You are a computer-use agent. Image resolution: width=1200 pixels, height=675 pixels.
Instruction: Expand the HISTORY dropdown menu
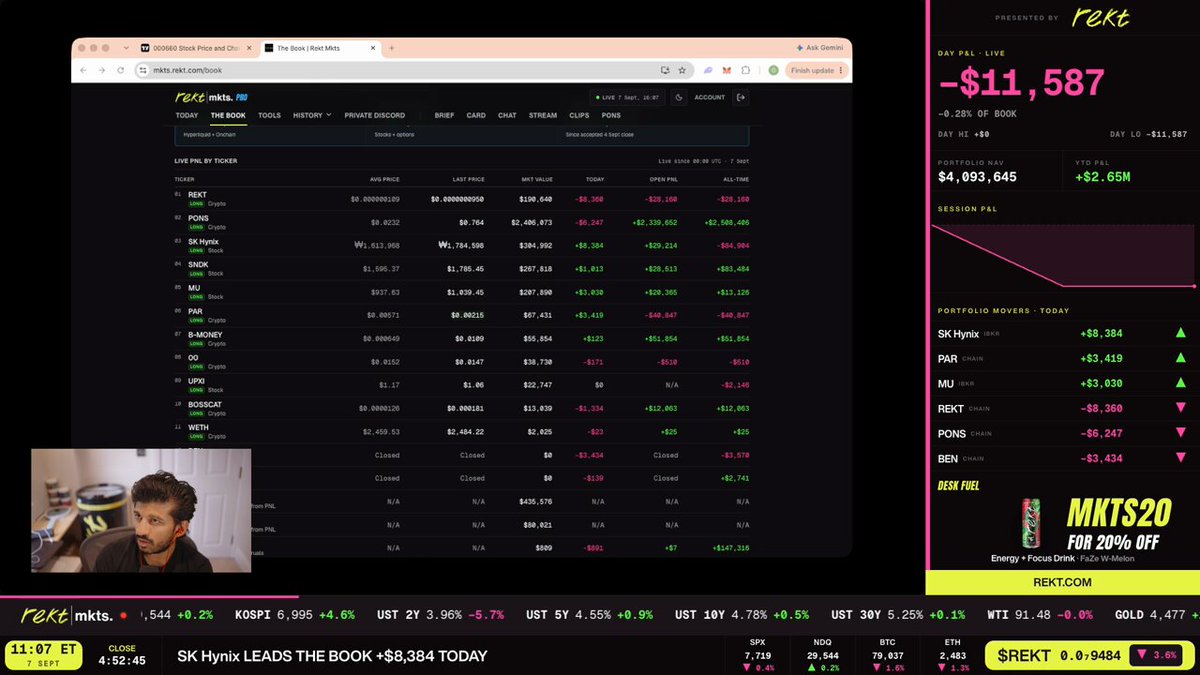[x=312, y=115]
